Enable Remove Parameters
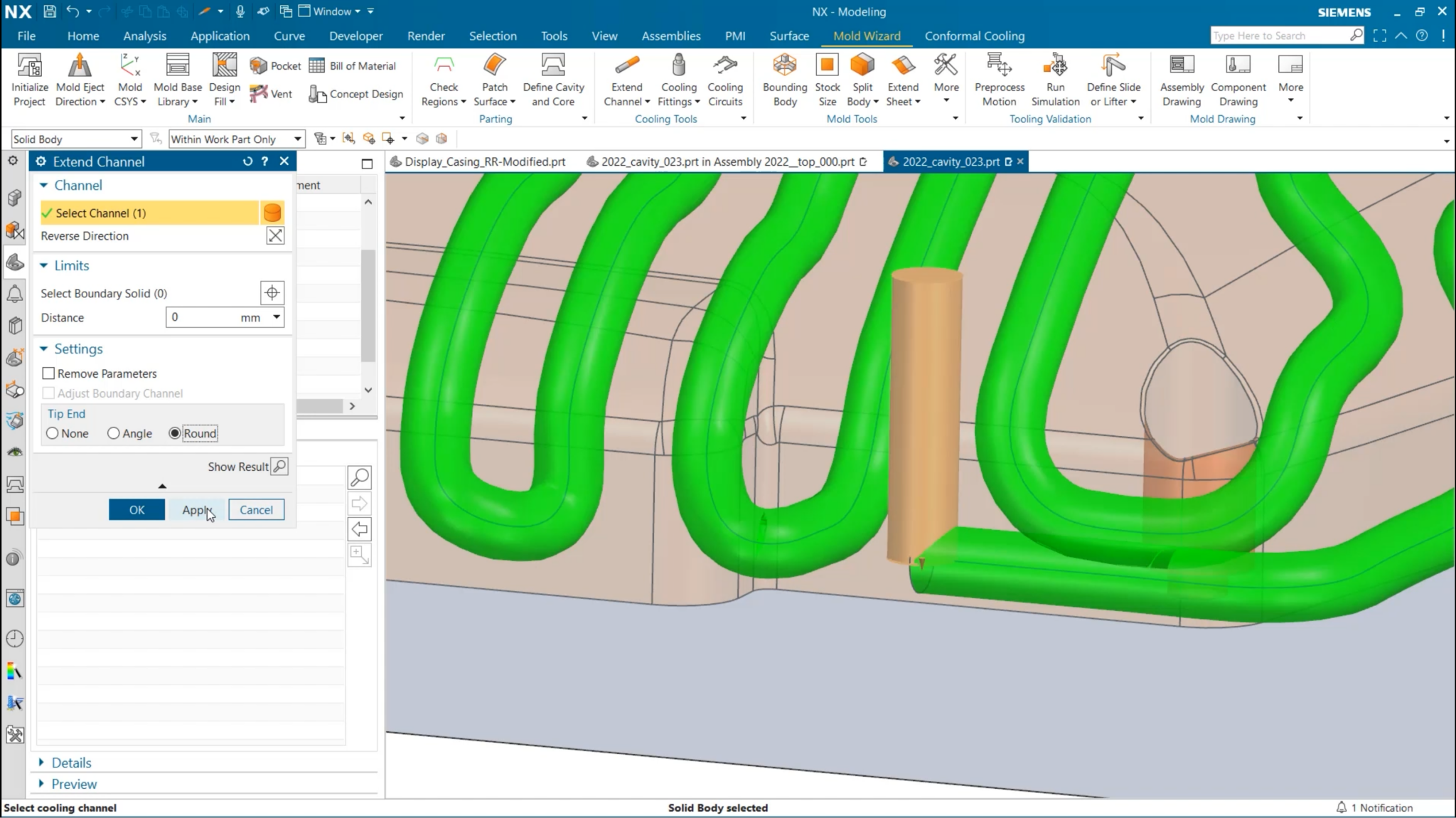Screen dimensions: 1456x818 point(48,373)
